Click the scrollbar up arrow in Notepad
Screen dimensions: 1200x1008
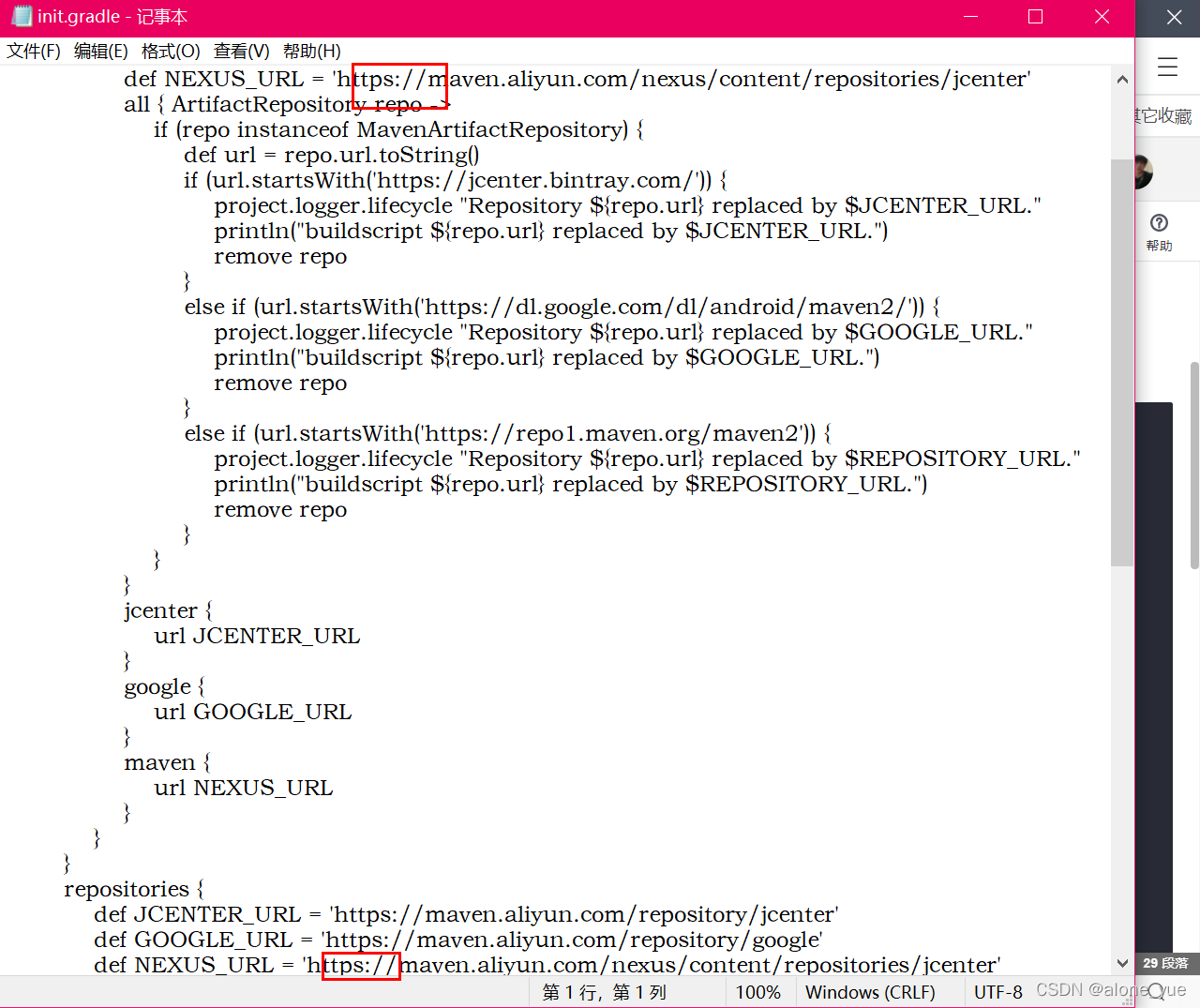(1122, 80)
